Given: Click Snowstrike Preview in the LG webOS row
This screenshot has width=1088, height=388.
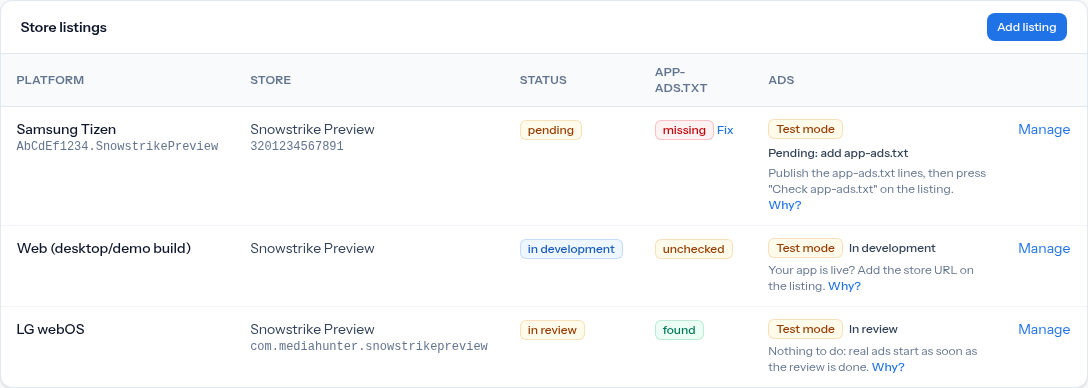Looking at the screenshot, I should pyautogui.click(x=312, y=329).
